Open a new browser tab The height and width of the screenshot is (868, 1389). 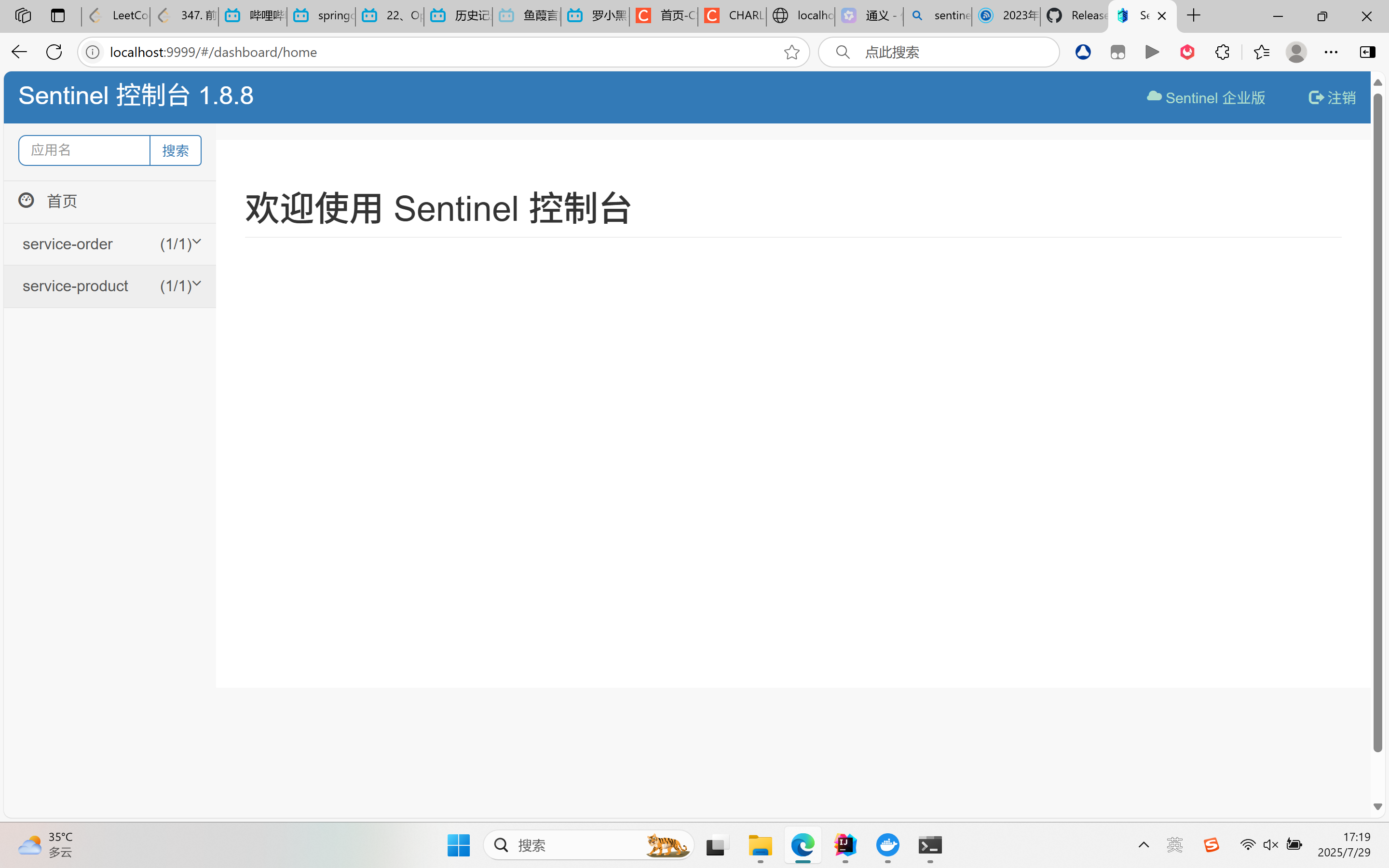1194,15
